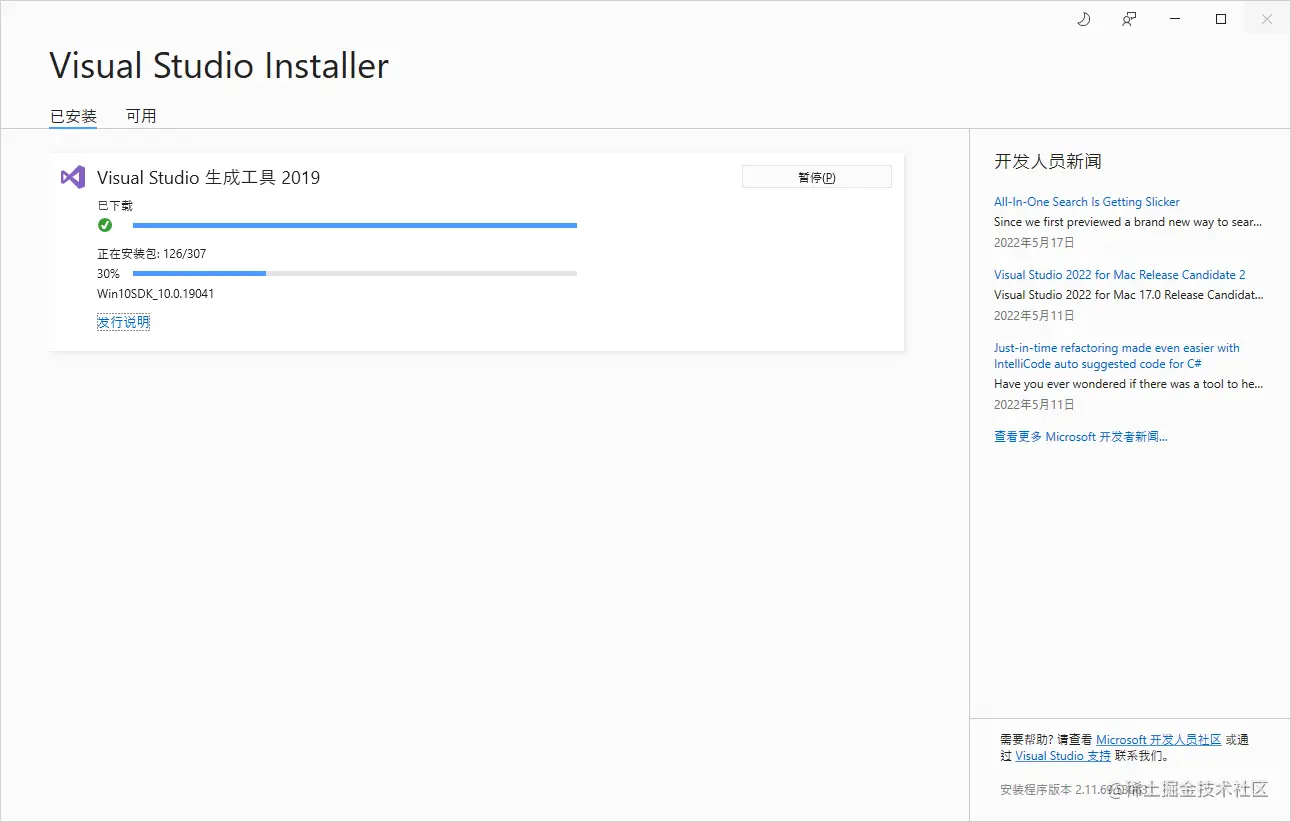This screenshot has height=822, width=1291.
Task: Click 查看更多 Microsoft 开发者新闻 link
Action: tap(1080, 436)
